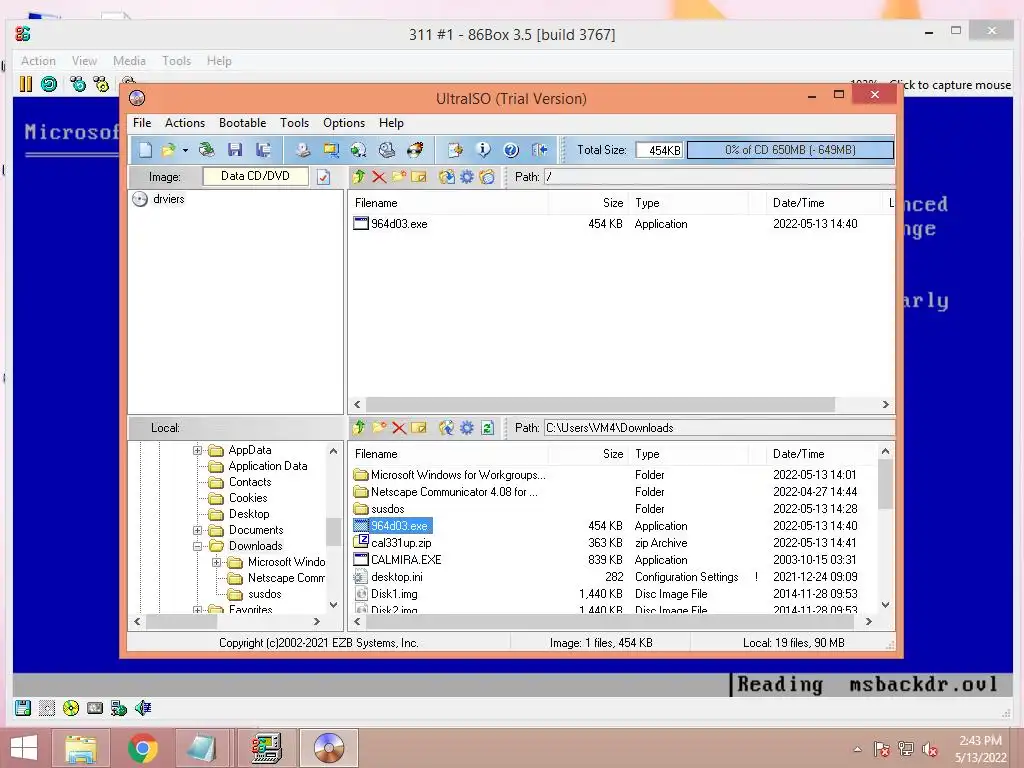Click the Convert image icon

coord(359,150)
